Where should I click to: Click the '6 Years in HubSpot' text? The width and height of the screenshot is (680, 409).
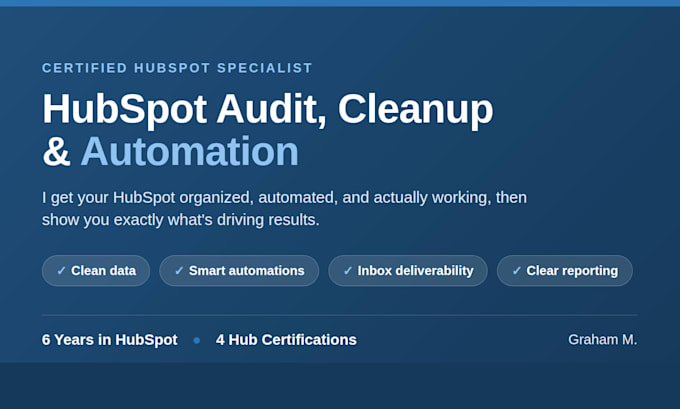point(110,340)
